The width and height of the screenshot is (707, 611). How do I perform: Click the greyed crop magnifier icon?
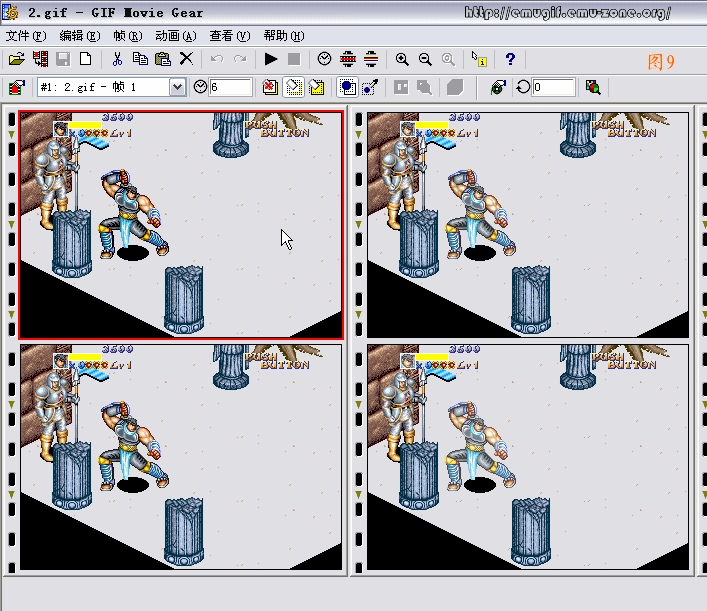tap(424, 87)
